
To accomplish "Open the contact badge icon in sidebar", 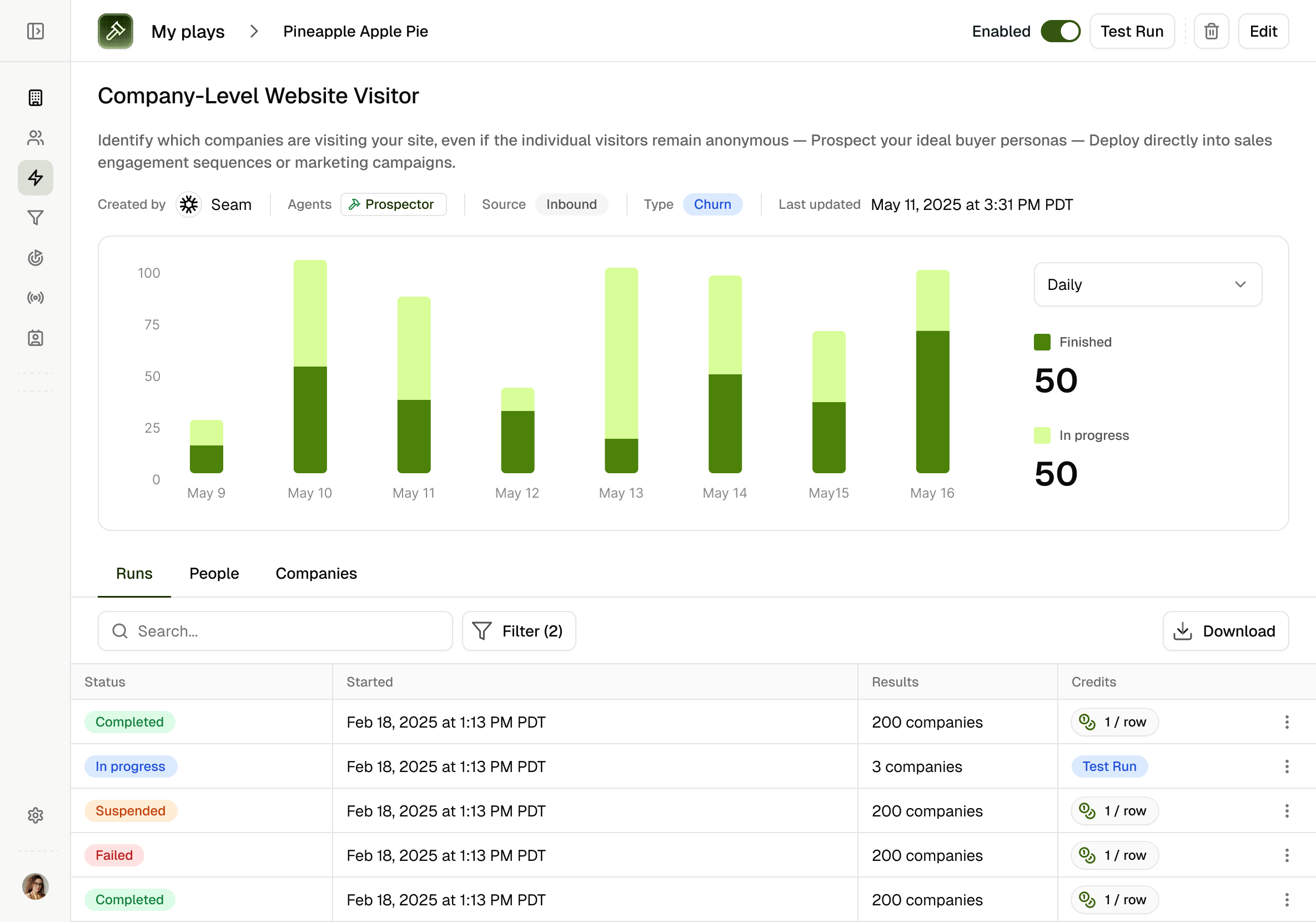I will click(x=36, y=338).
